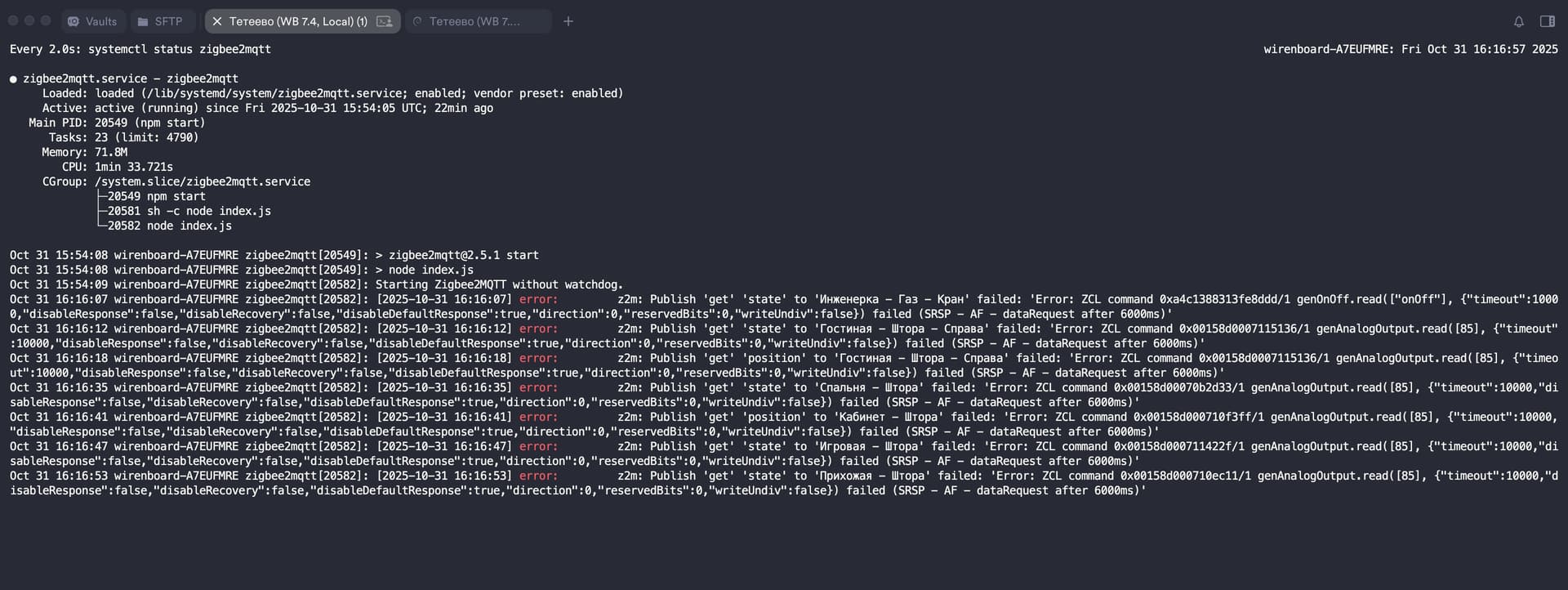Image resolution: width=1568 pixels, height=590 pixels.
Task: Click the terminal session icon on active tab
Action: tap(384, 21)
